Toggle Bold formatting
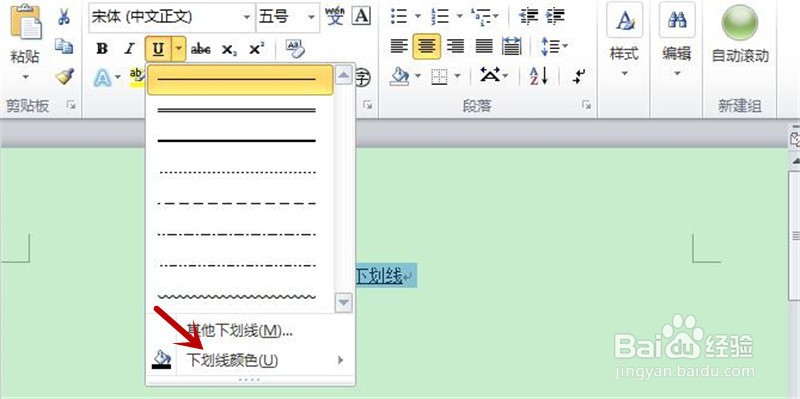This screenshot has height=399, width=800. (x=102, y=49)
